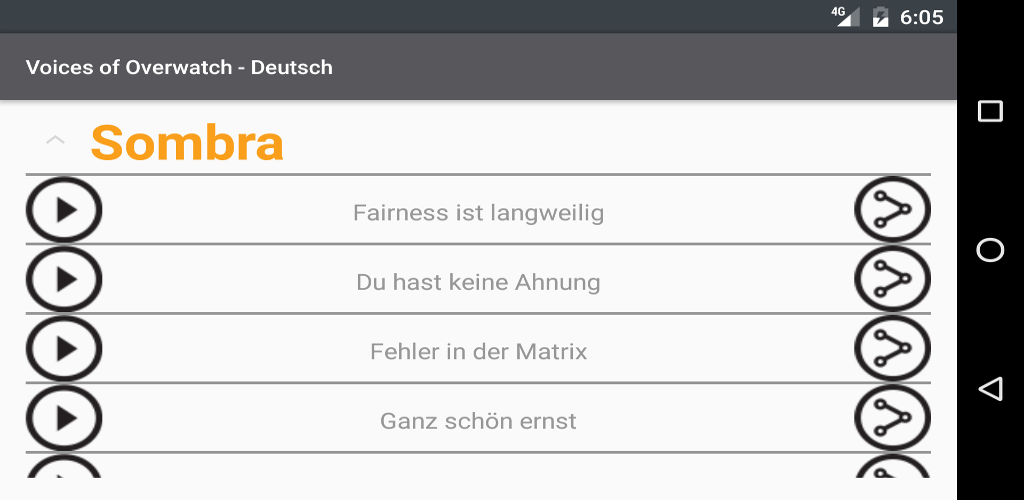Collapse the Sombra section with the chevron
Screen dimensions: 1024x500
[56, 139]
